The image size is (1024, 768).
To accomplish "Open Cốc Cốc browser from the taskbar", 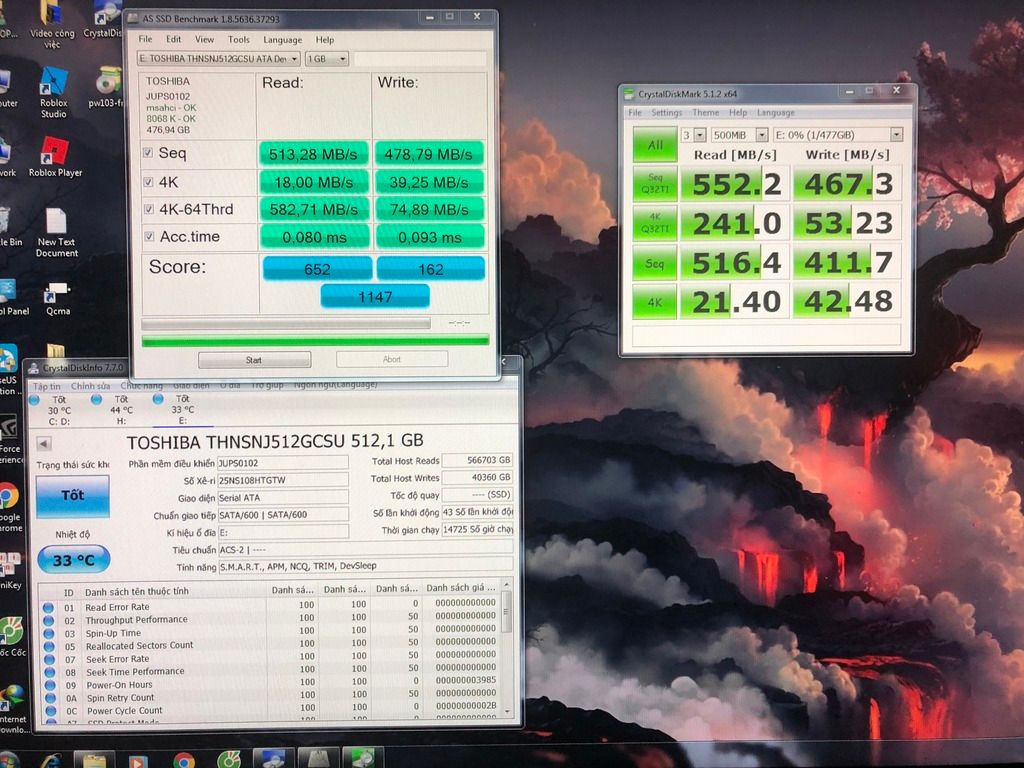I will [x=229, y=760].
